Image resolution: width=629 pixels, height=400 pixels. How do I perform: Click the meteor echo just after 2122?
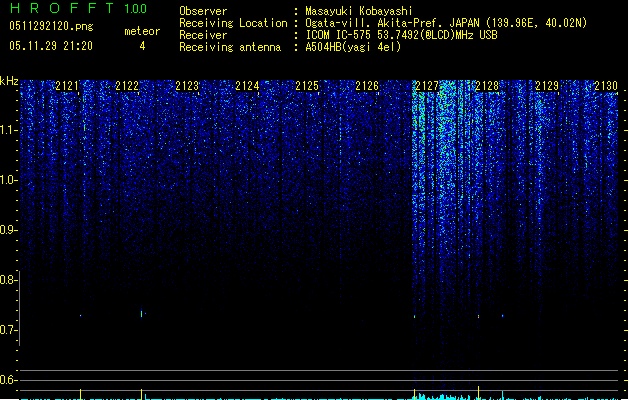click(x=142, y=313)
